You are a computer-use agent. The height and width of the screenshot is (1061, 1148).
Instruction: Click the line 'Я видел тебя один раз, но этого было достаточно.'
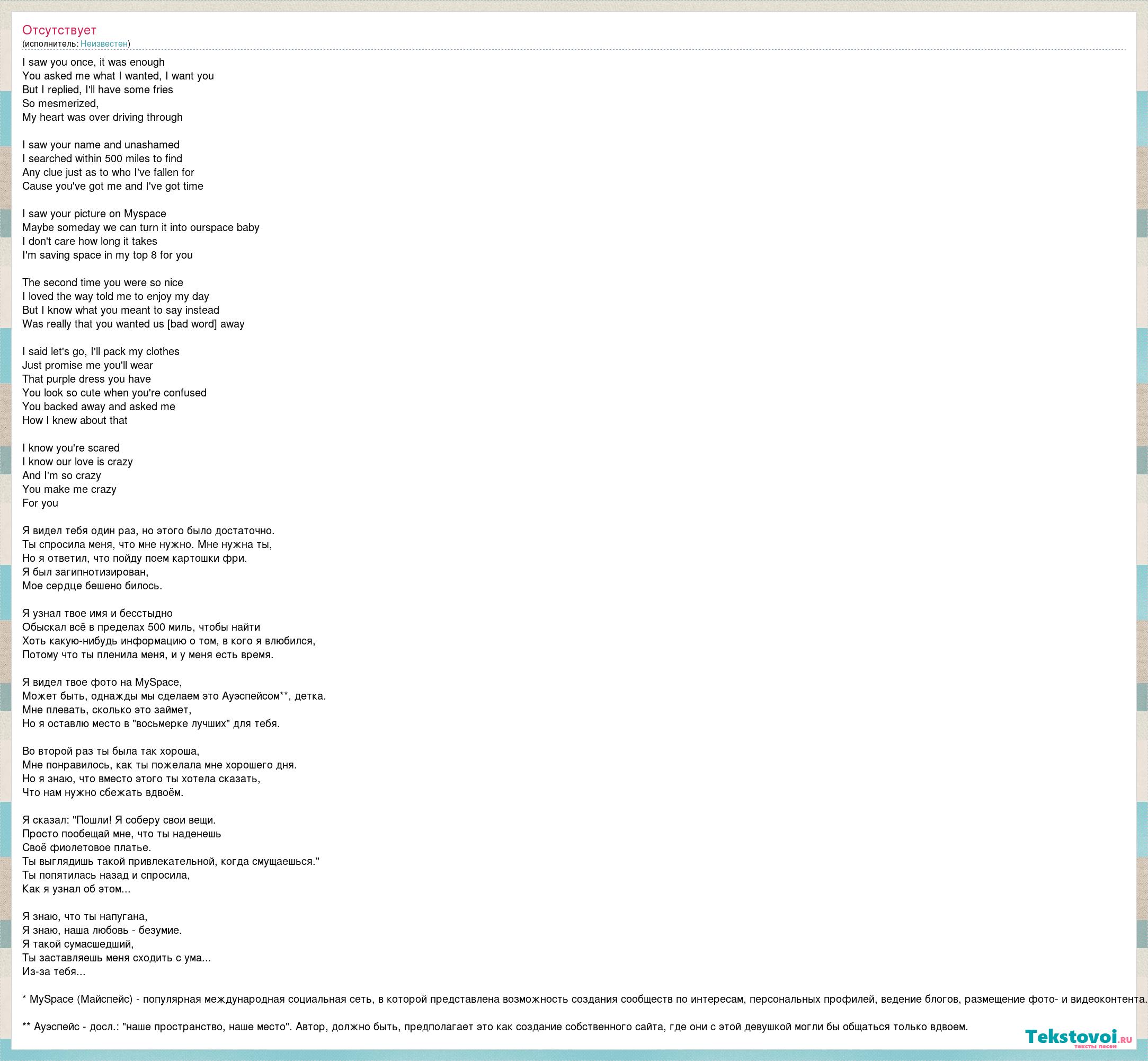tap(149, 530)
